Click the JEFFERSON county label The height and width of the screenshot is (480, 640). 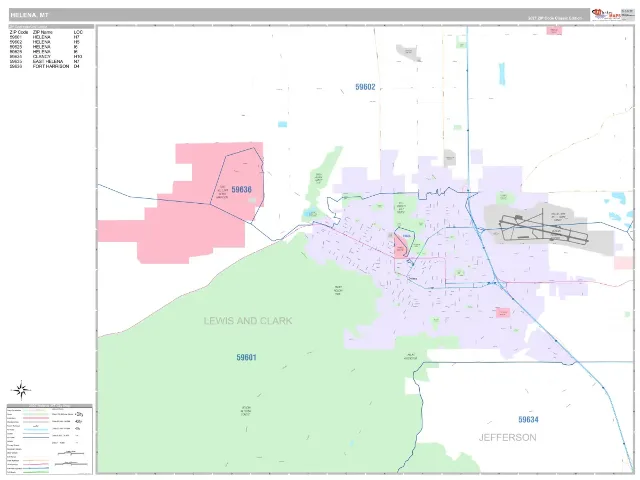[x=507, y=438]
